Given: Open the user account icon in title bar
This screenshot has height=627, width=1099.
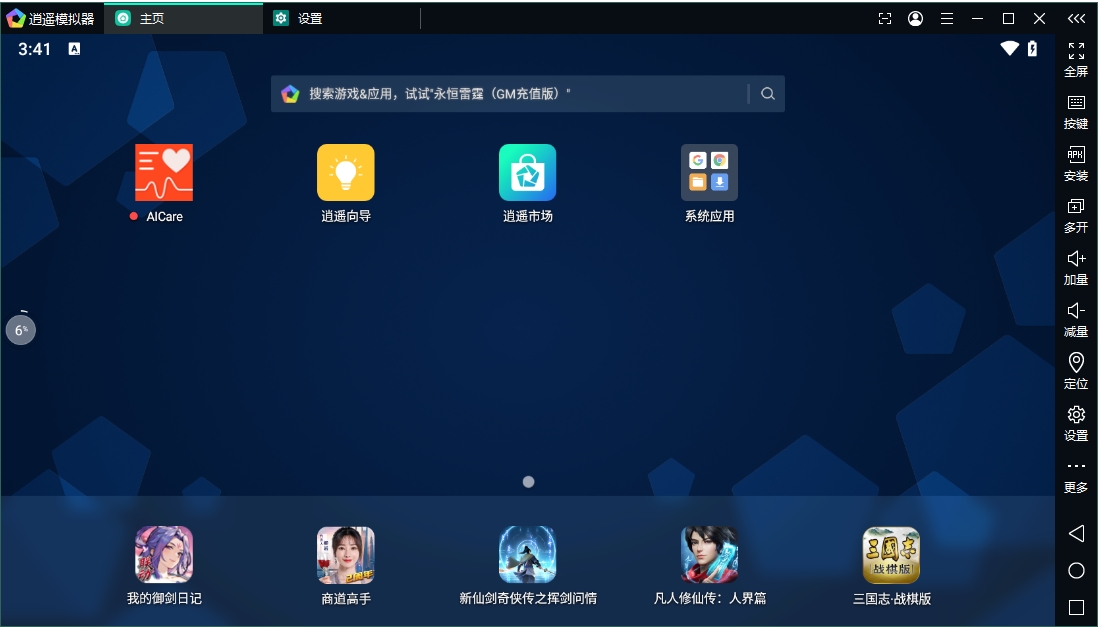Looking at the screenshot, I should (915, 17).
